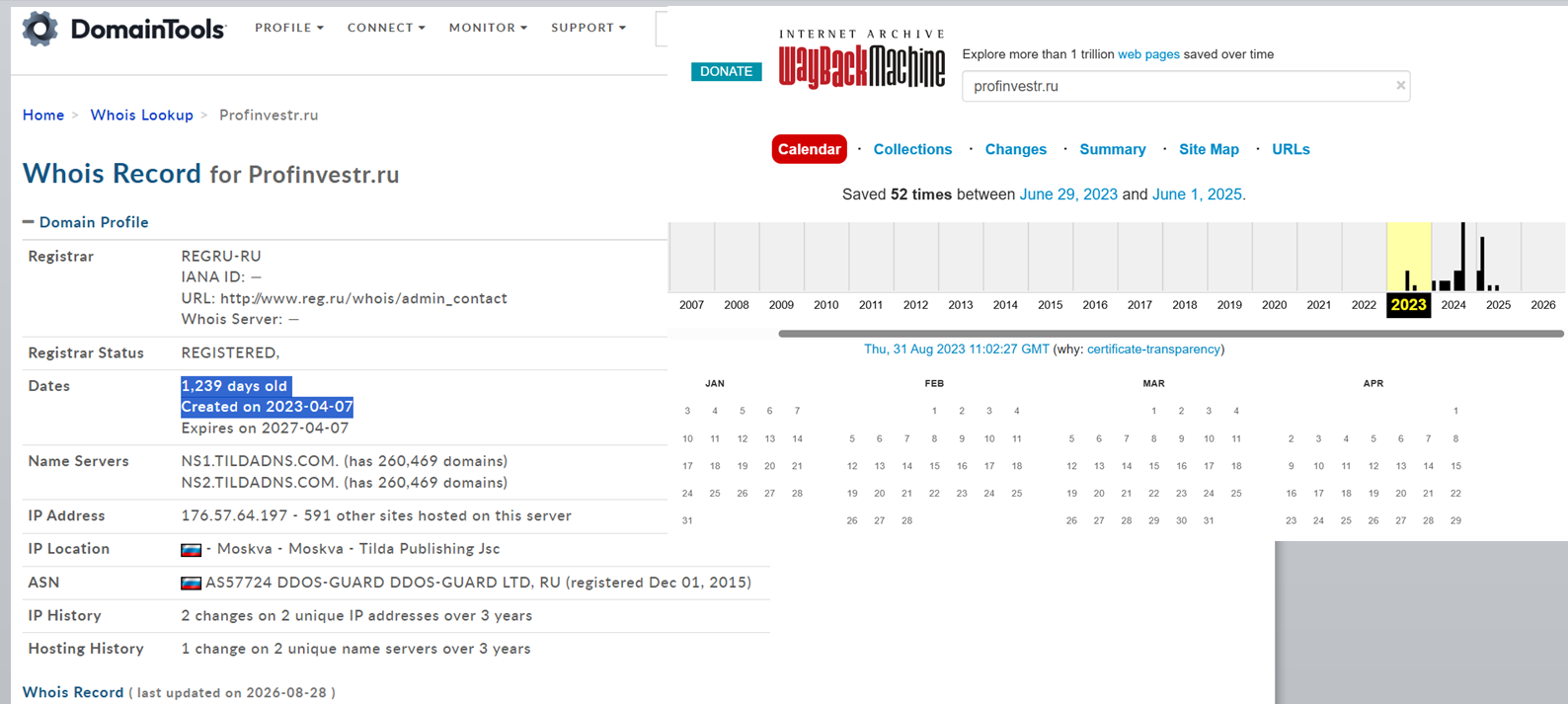
Task: Select year 2022 on the timeline
Action: (1364, 305)
